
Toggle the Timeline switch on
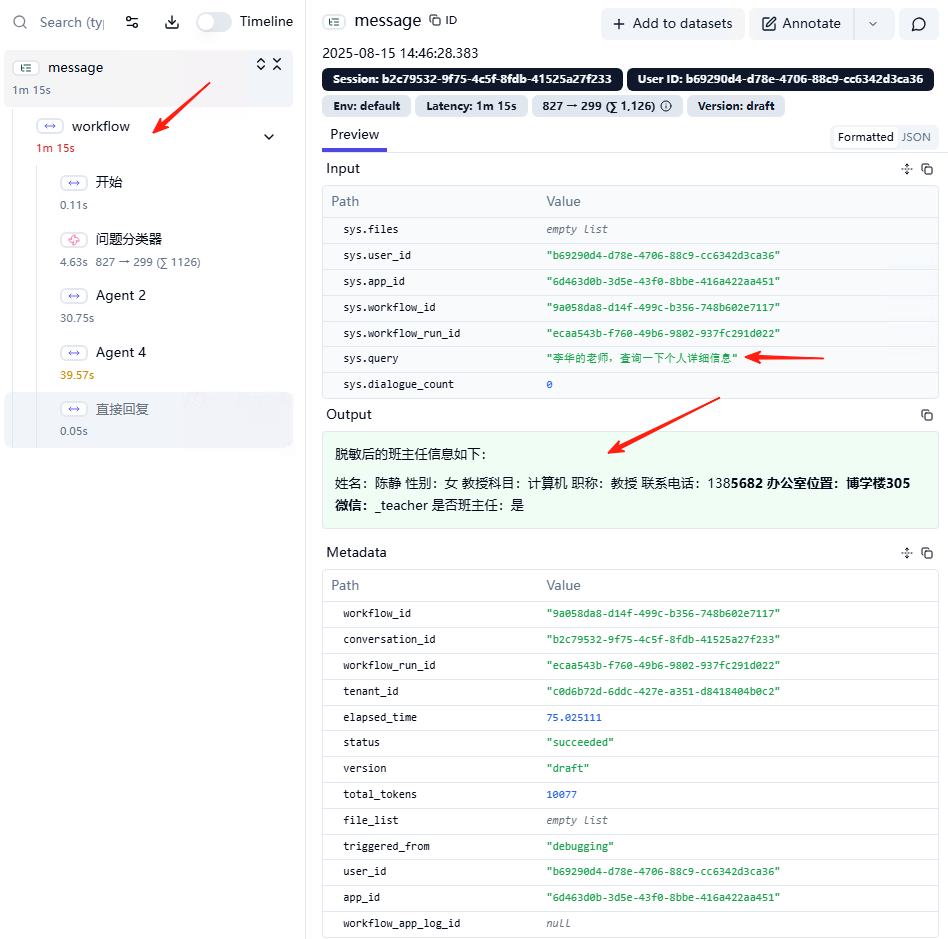click(x=213, y=22)
